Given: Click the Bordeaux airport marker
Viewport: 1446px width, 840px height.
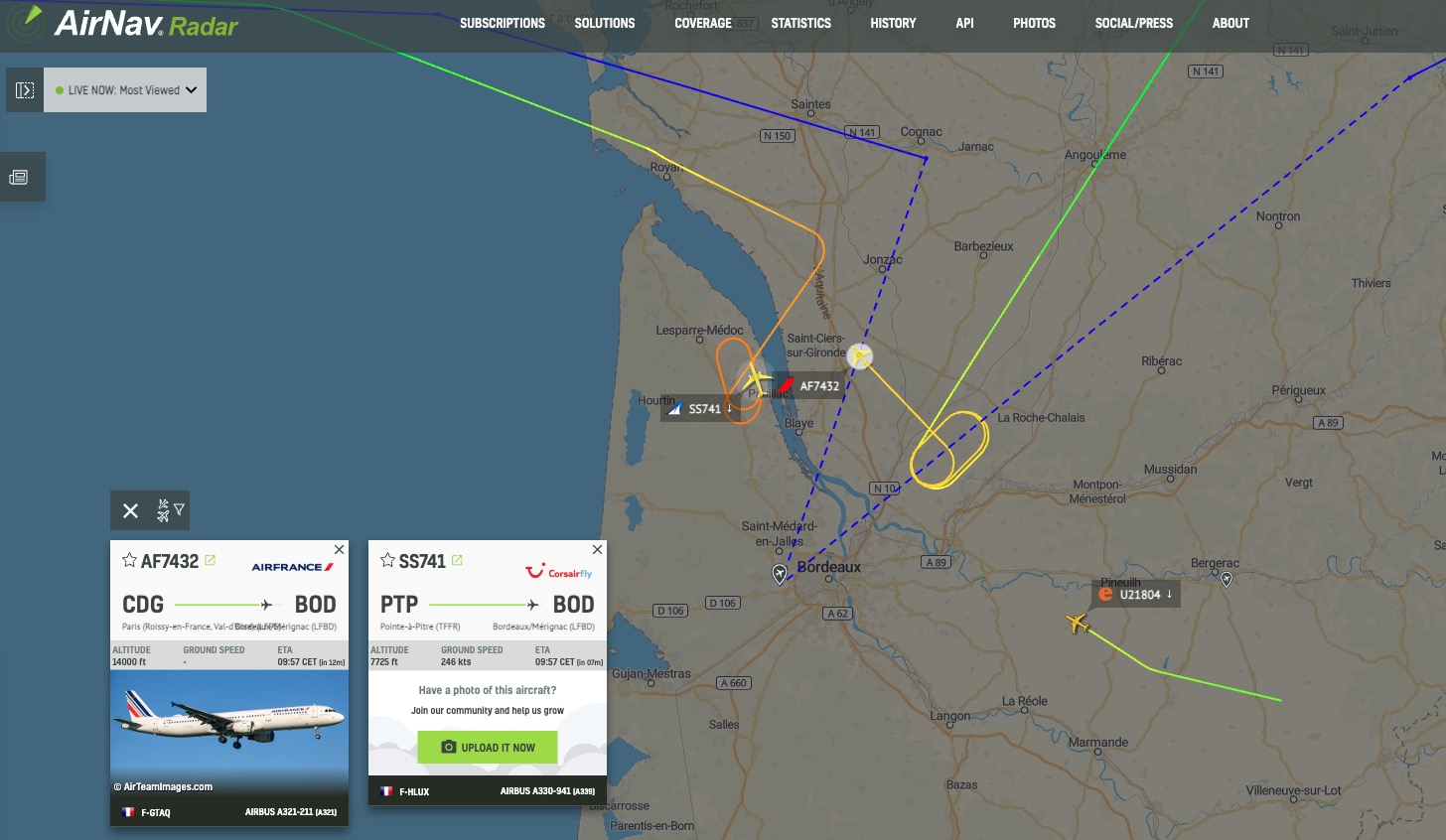Looking at the screenshot, I should (x=780, y=573).
